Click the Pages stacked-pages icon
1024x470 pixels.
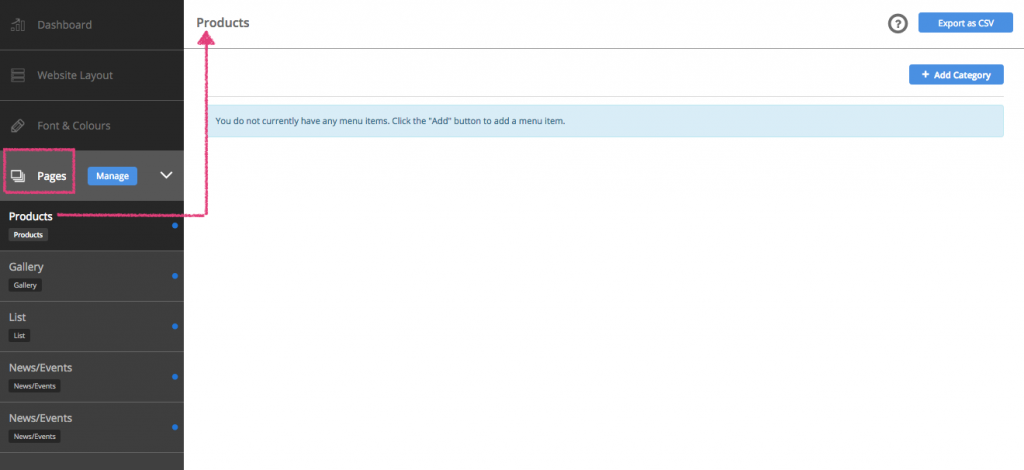tap(18, 176)
